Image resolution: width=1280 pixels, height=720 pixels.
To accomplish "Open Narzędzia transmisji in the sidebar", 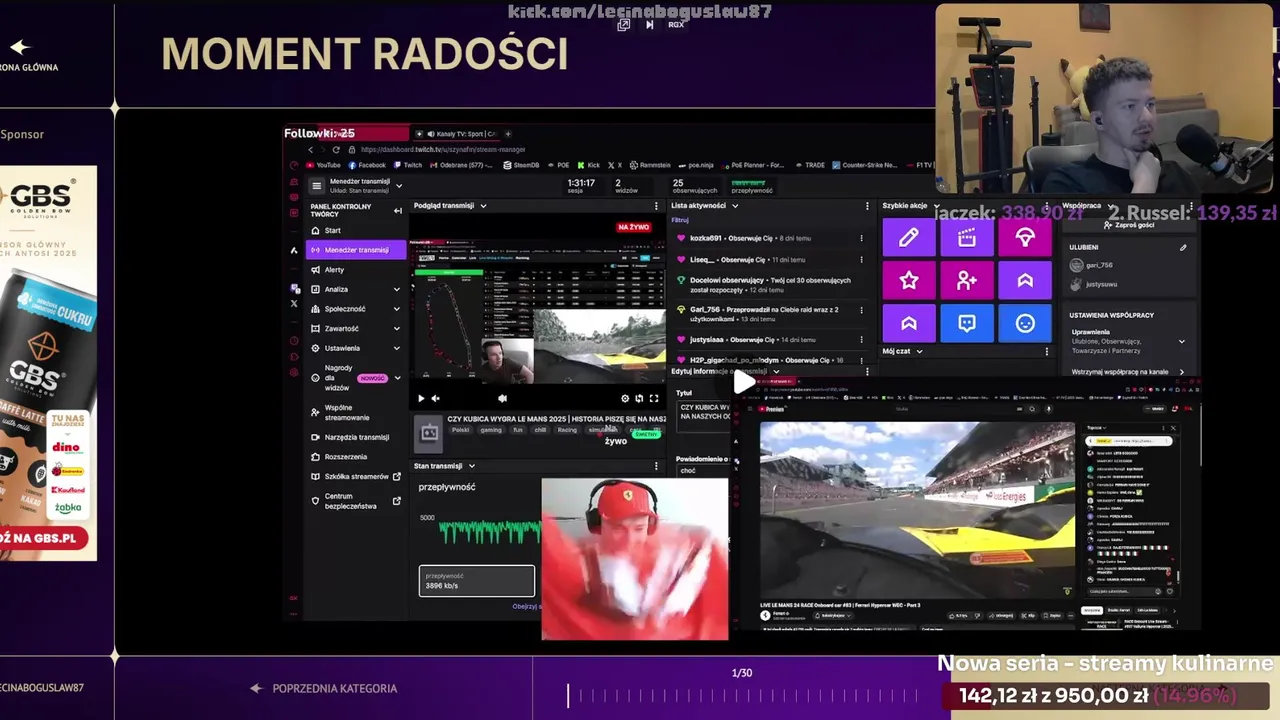I will point(355,437).
